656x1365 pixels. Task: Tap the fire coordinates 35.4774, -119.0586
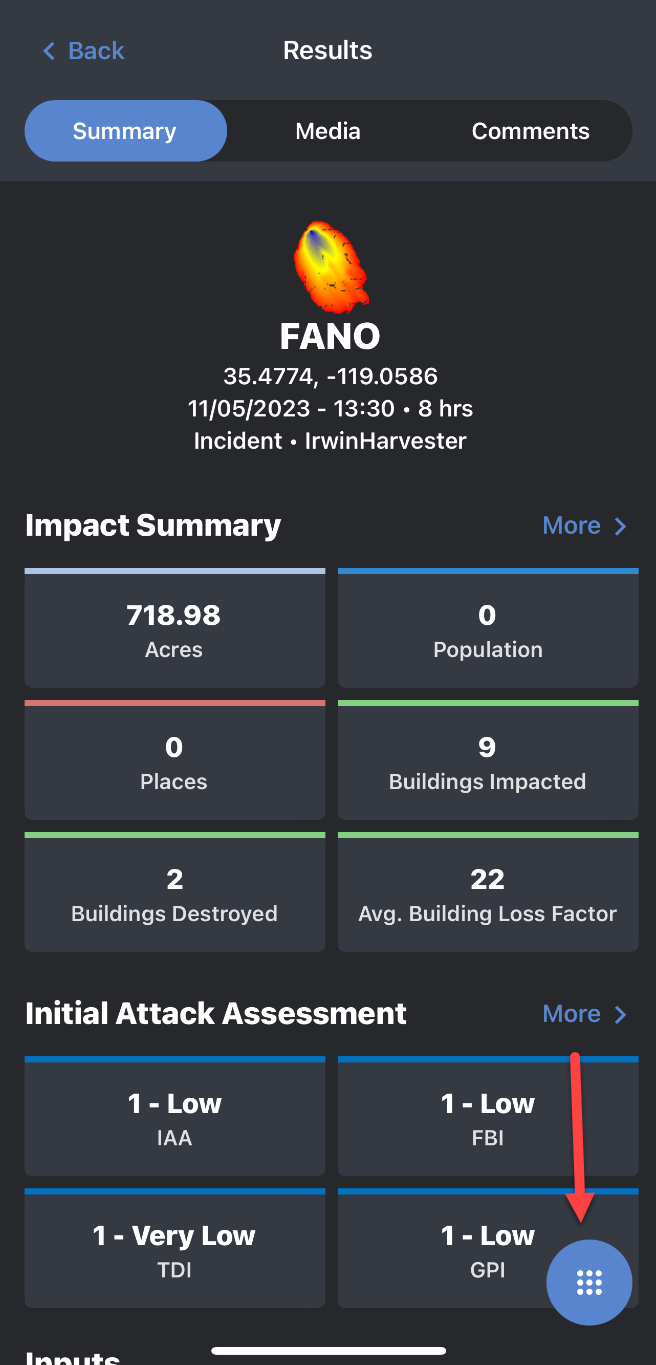(330, 377)
